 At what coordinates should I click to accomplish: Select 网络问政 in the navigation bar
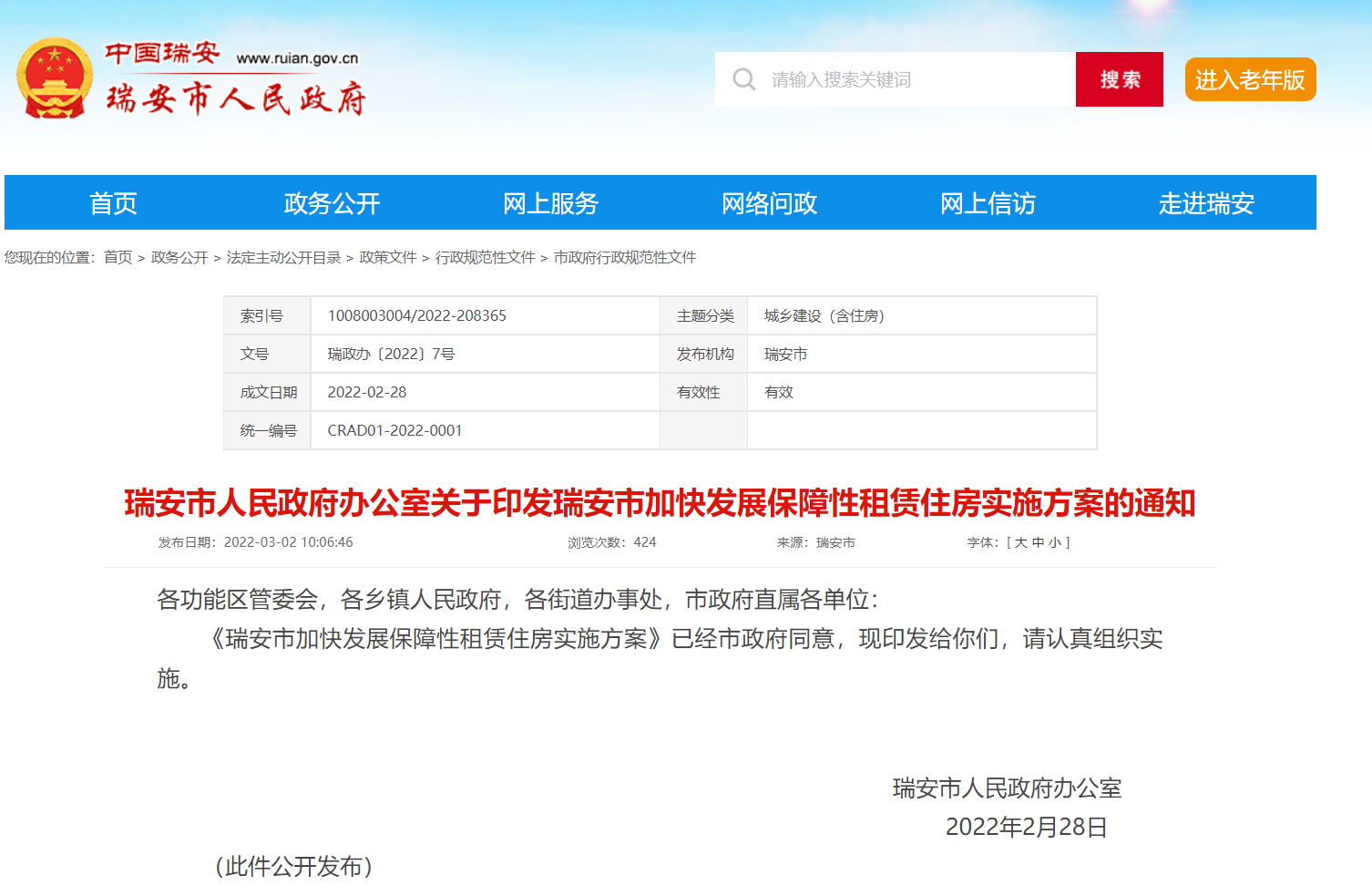click(x=769, y=203)
